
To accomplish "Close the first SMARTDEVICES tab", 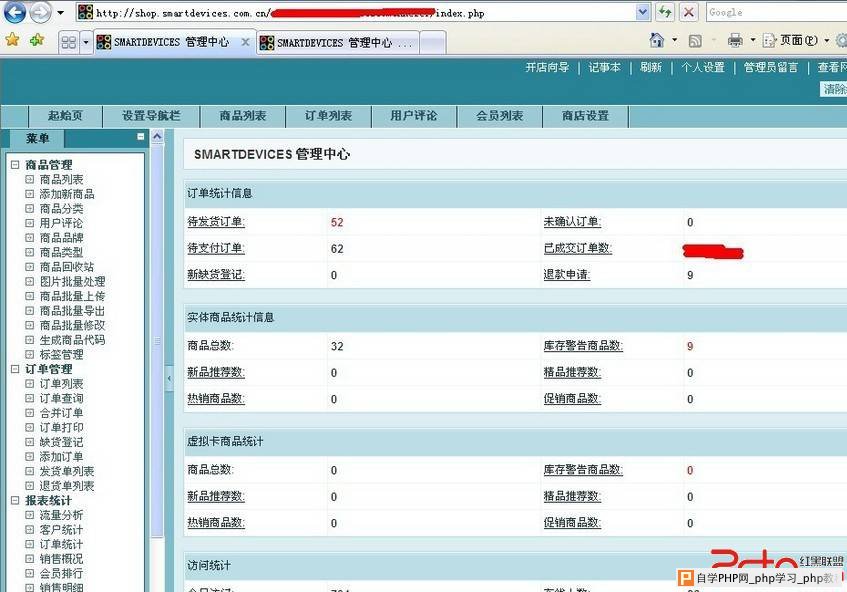I will [x=245, y=42].
